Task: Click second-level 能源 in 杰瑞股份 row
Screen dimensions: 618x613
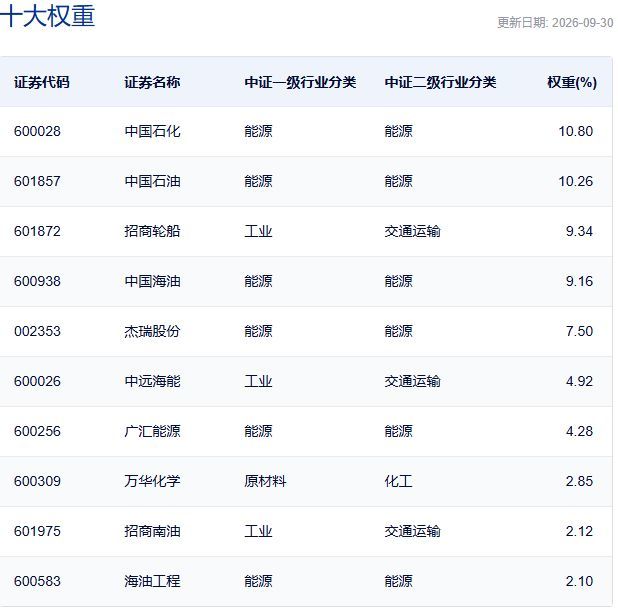Action: click(398, 331)
